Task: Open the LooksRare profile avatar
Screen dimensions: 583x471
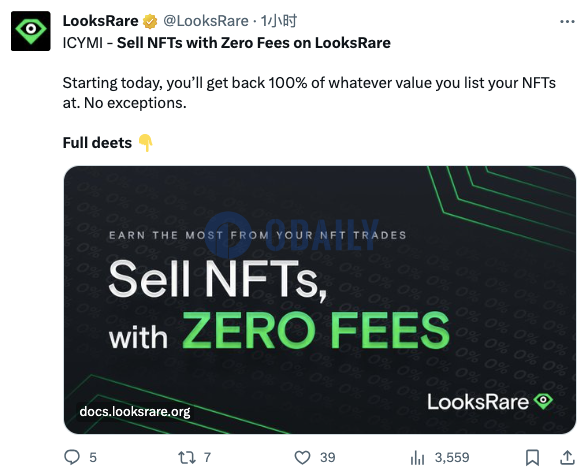Action: pos(30,31)
